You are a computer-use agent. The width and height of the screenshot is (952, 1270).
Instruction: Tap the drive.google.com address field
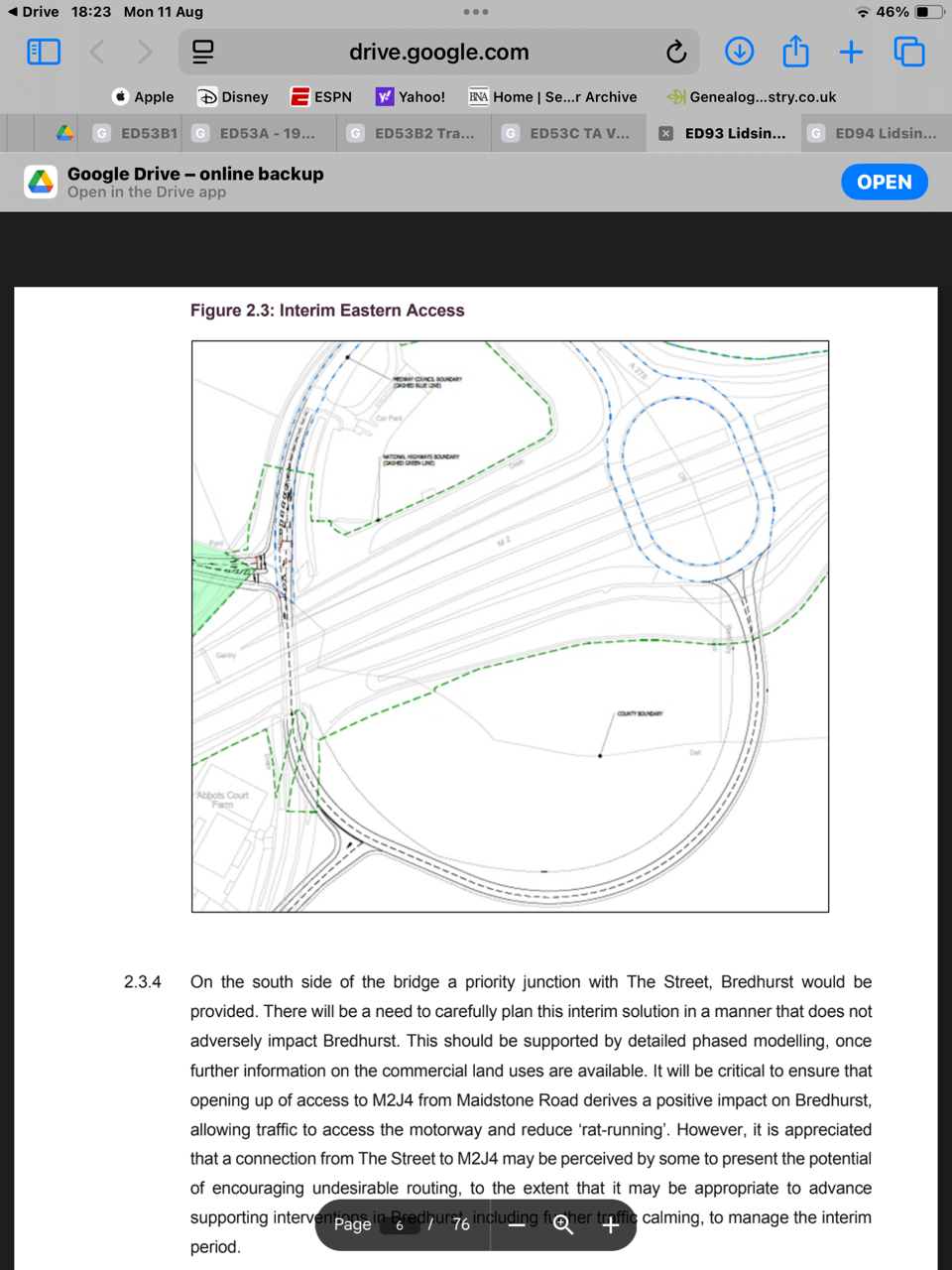pos(438,52)
